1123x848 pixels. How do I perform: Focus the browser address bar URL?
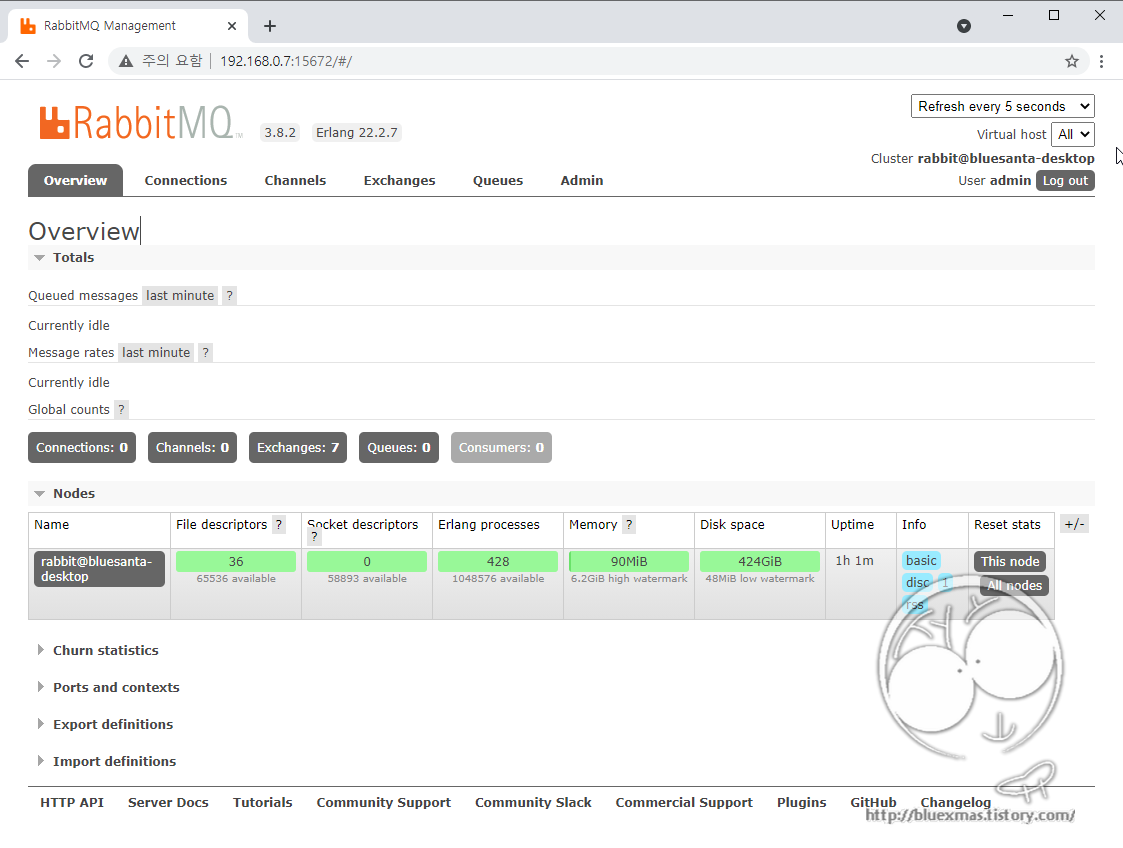click(x=286, y=62)
